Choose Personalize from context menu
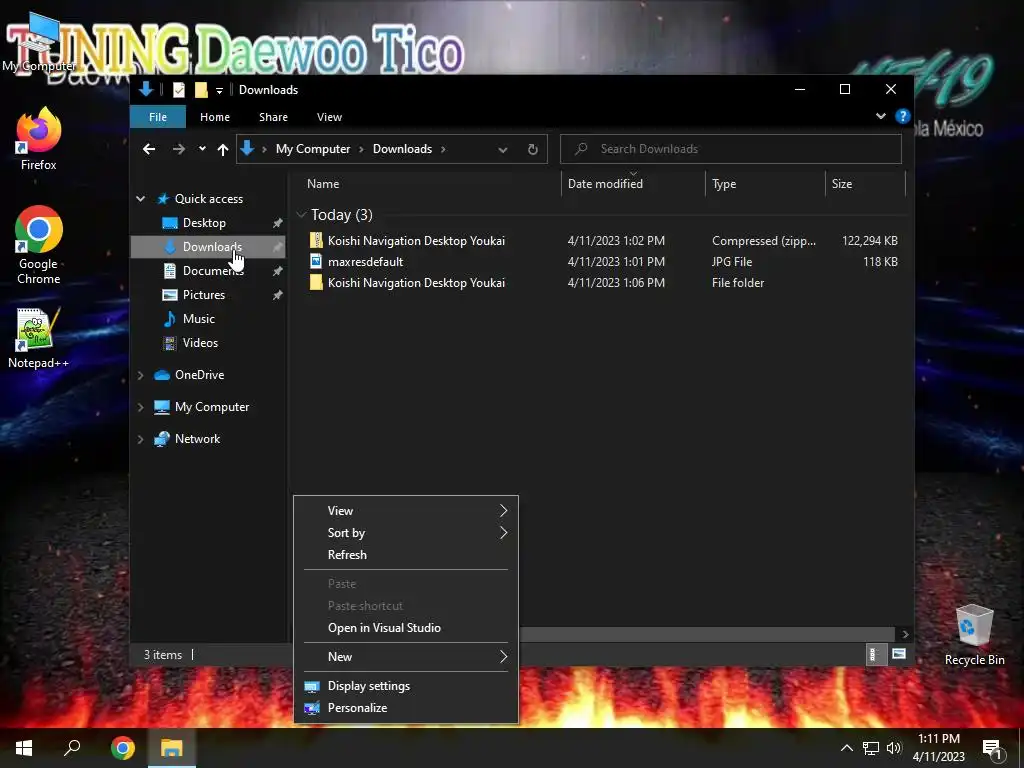Screen dimensions: 1024x768 [406, 708]
